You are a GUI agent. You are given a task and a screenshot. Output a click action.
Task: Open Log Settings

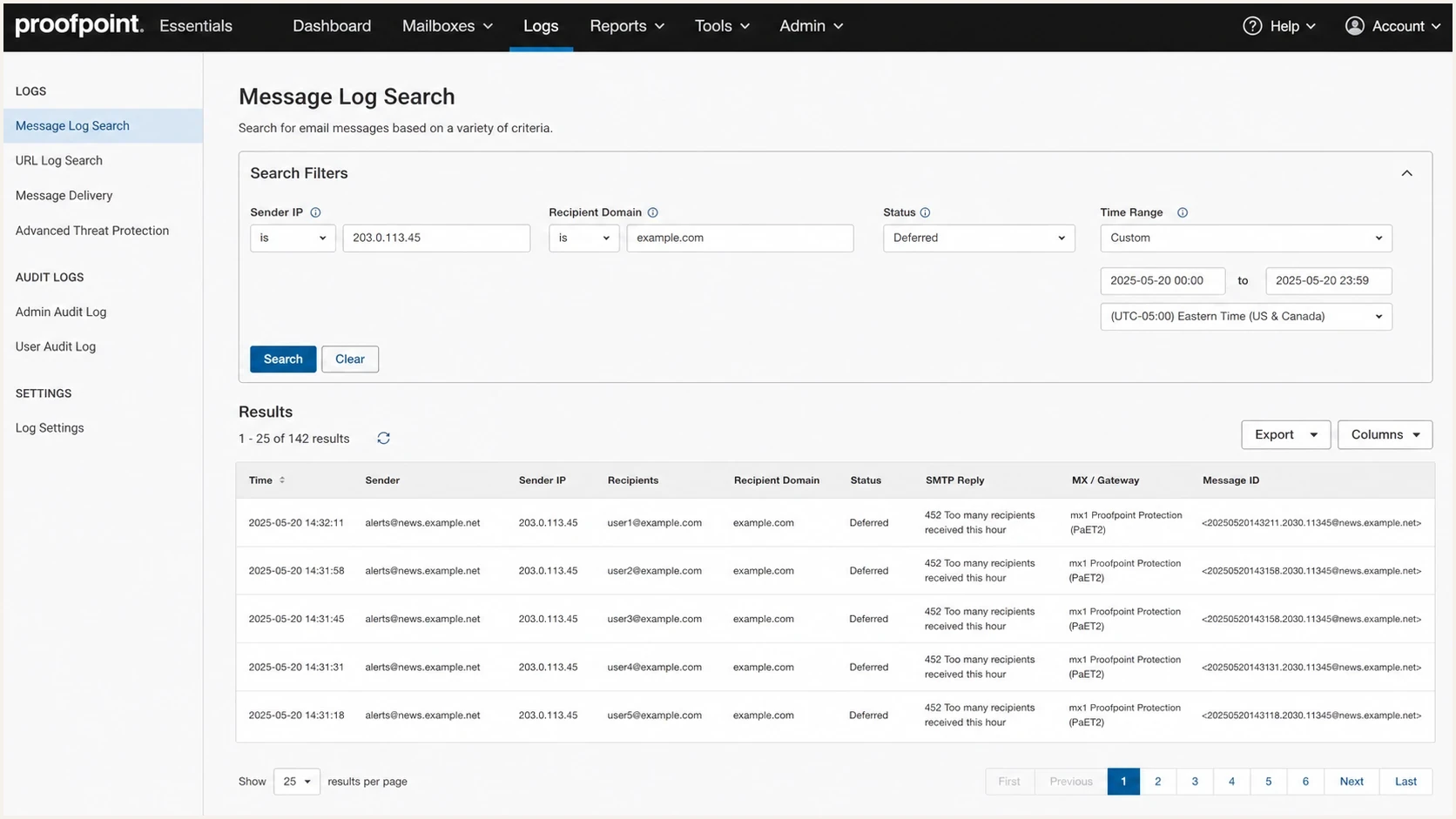[x=50, y=428]
